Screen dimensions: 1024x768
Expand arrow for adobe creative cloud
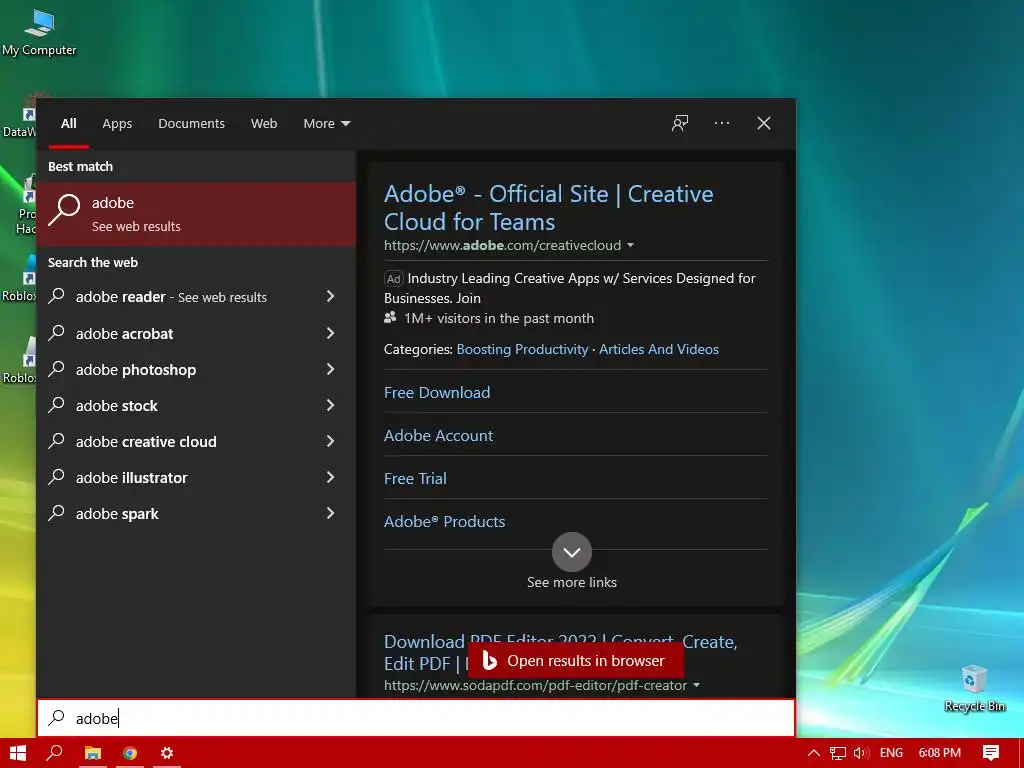(330, 441)
